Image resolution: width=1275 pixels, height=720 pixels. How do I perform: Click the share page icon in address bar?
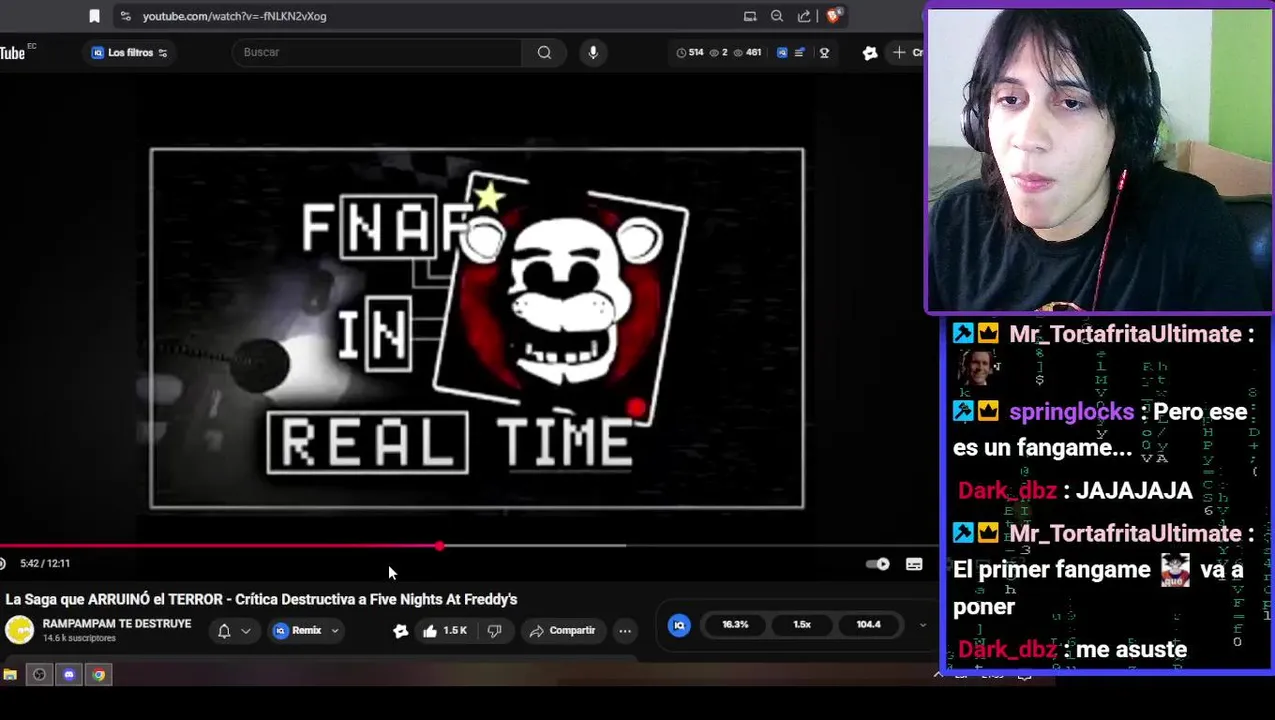click(804, 16)
